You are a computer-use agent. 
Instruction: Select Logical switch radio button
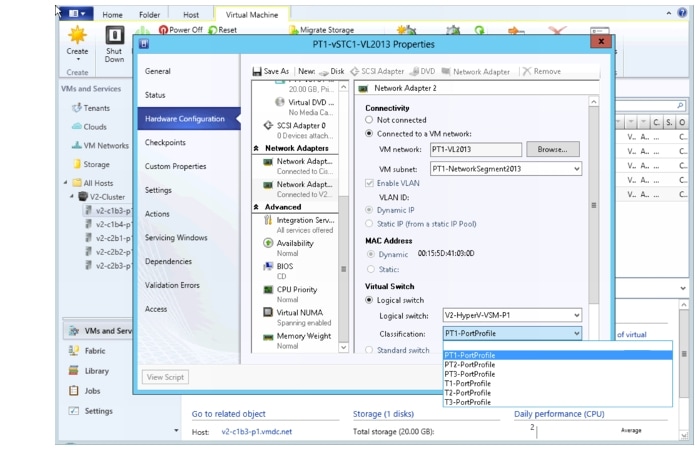coord(369,300)
